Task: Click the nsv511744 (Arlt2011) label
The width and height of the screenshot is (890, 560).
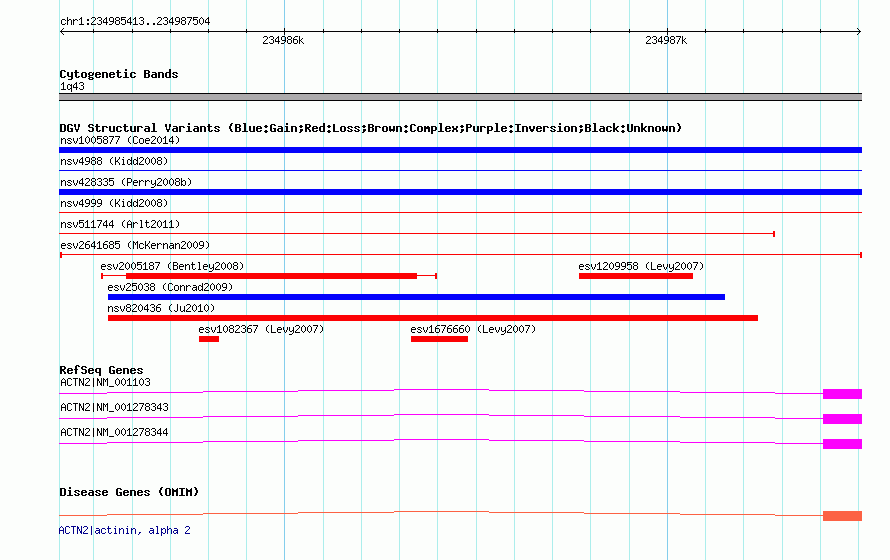Action: coord(120,224)
